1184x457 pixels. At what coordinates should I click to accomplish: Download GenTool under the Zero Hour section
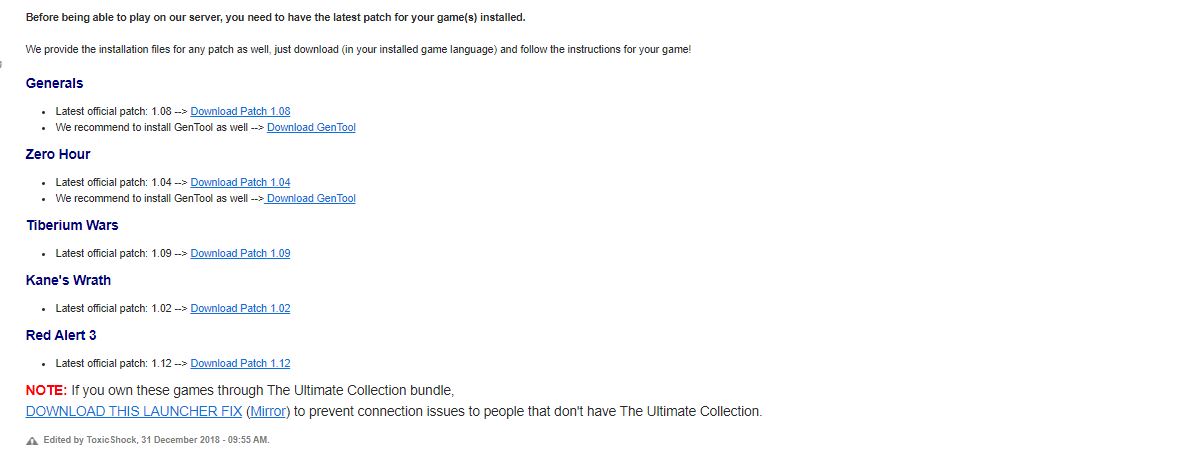coord(310,198)
